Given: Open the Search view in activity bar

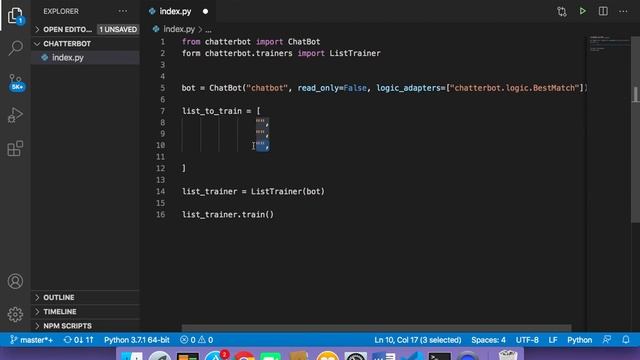Looking at the screenshot, I should click(x=15, y=48).
